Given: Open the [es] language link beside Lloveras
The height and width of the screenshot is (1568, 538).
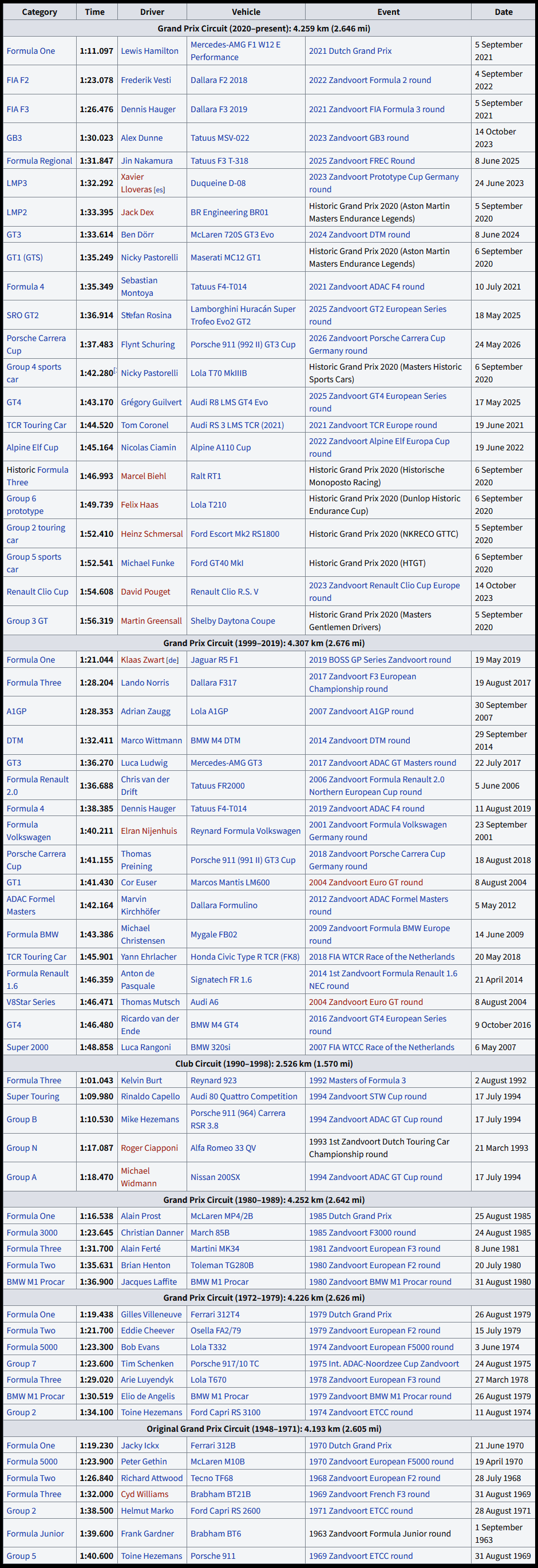Looking at the screenshot, I should pos(160,190).
